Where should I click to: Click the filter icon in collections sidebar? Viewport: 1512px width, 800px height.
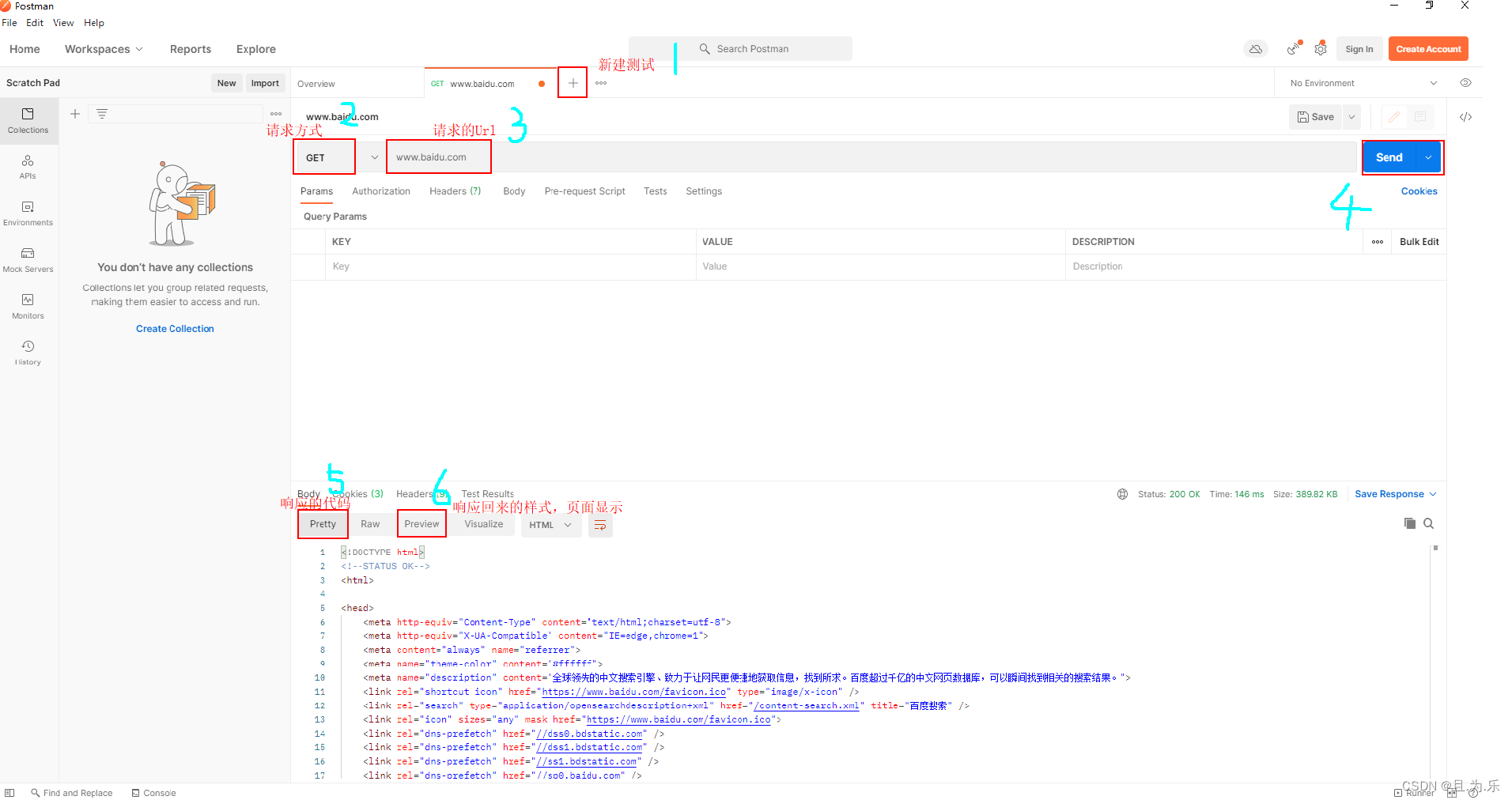coord(102,114)
